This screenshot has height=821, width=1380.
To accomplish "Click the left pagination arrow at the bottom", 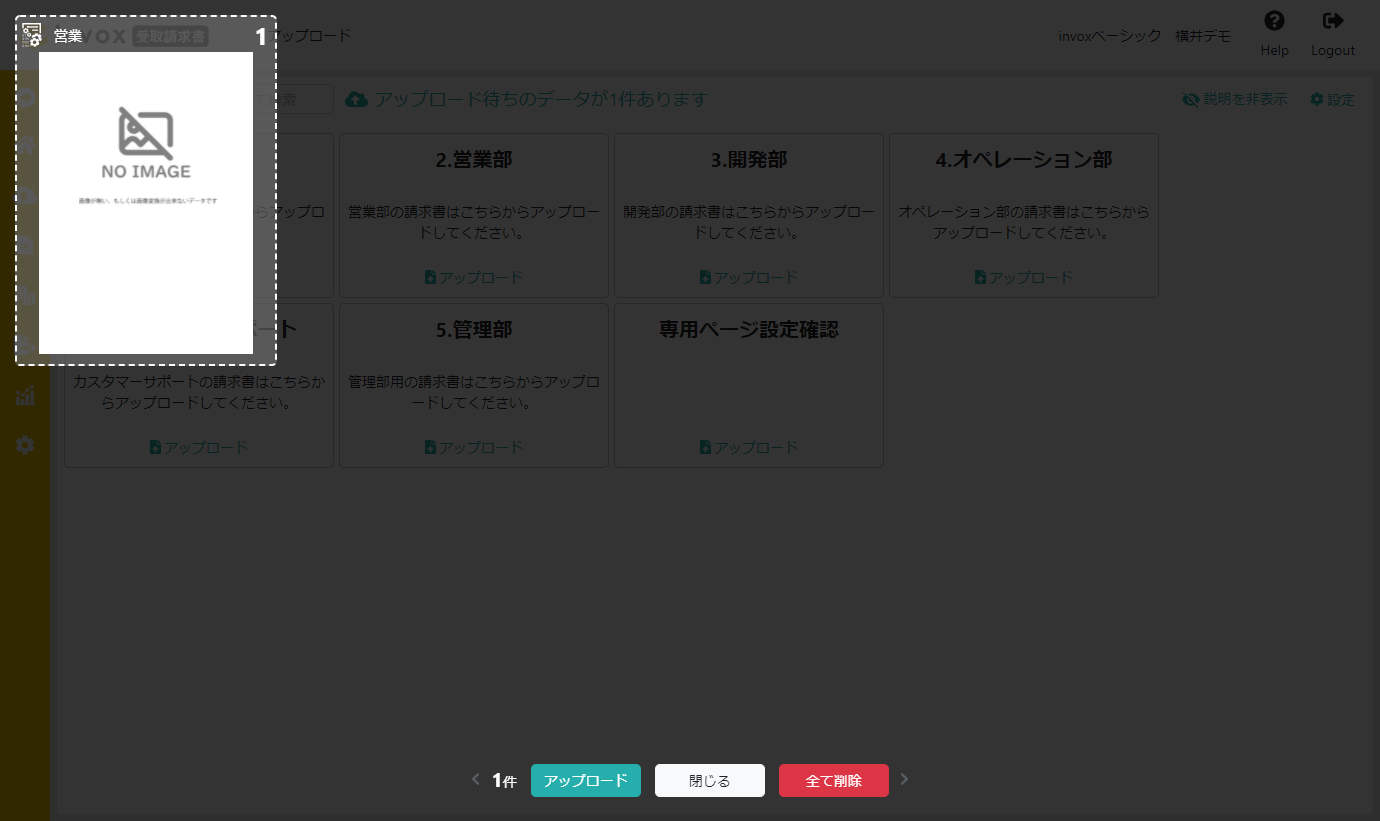I will 475,779.
